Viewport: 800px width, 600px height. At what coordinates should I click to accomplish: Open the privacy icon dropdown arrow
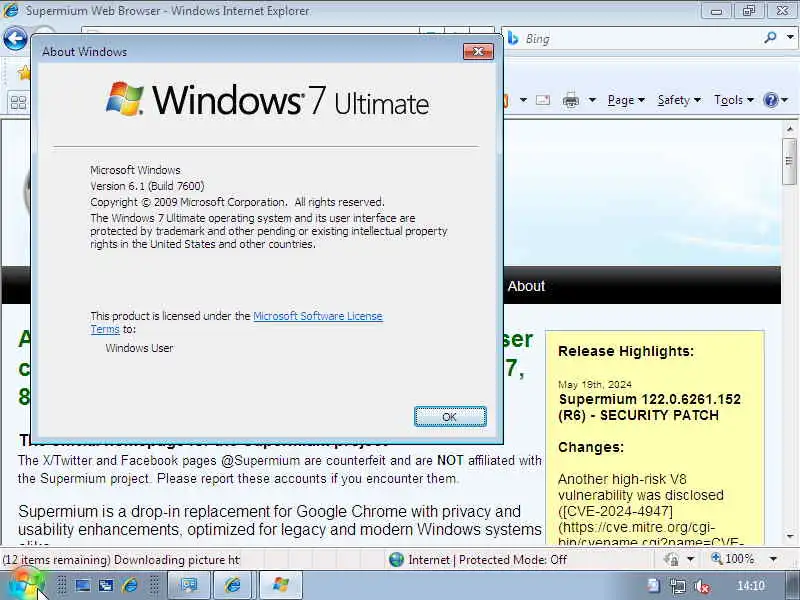point(690,560)
